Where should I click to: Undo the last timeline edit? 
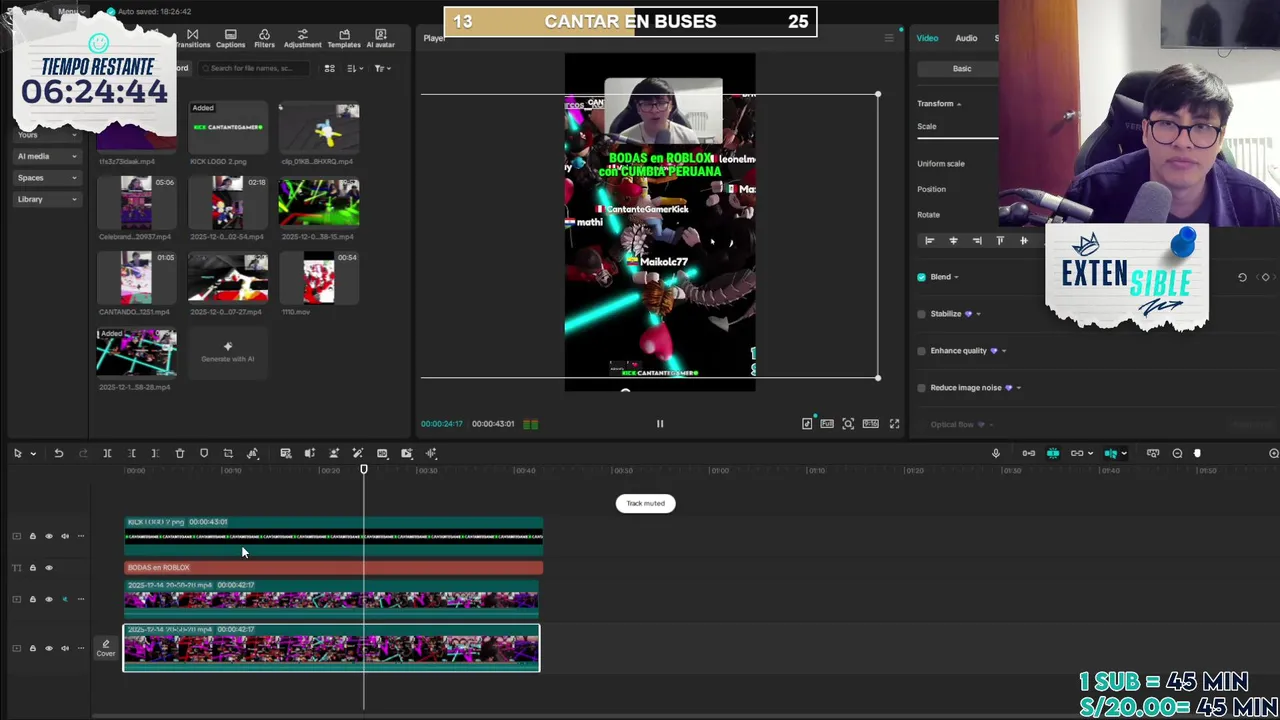58,453
